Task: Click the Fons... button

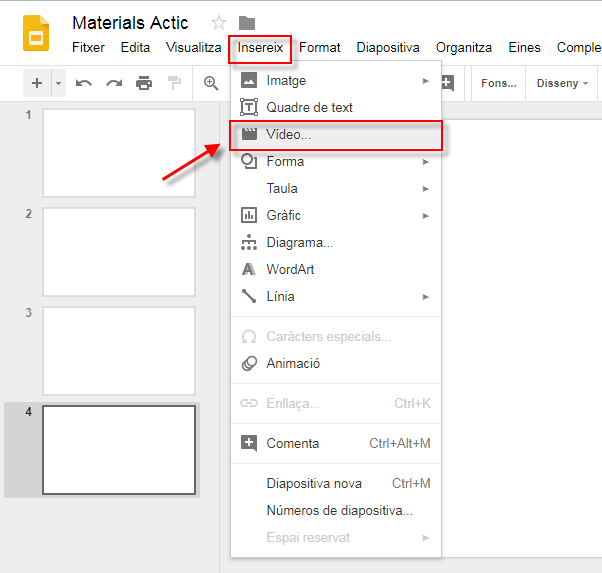Action: coord(499,83)
